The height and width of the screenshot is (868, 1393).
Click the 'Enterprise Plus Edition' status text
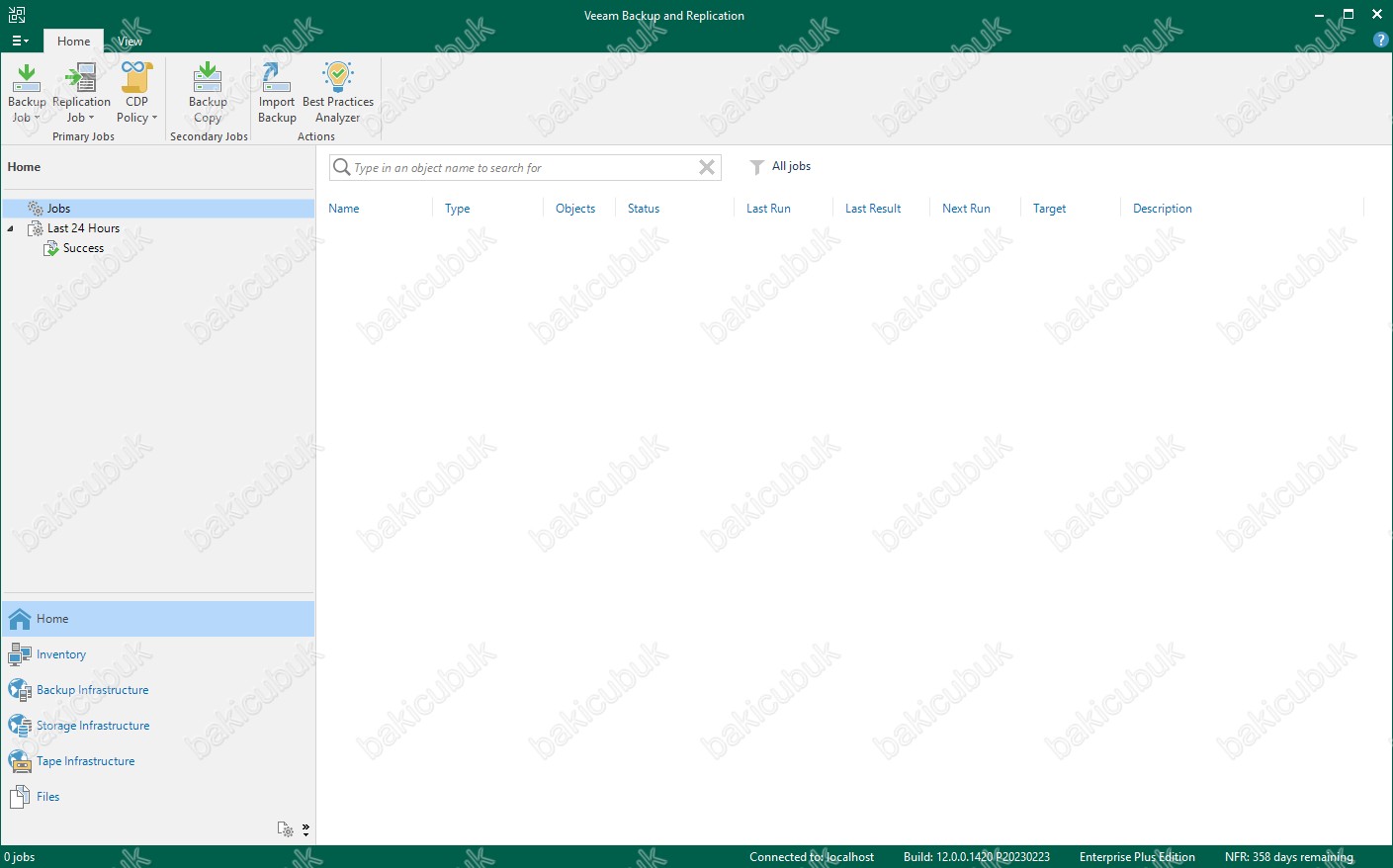pyautogui.click(x=1137, y=857)
